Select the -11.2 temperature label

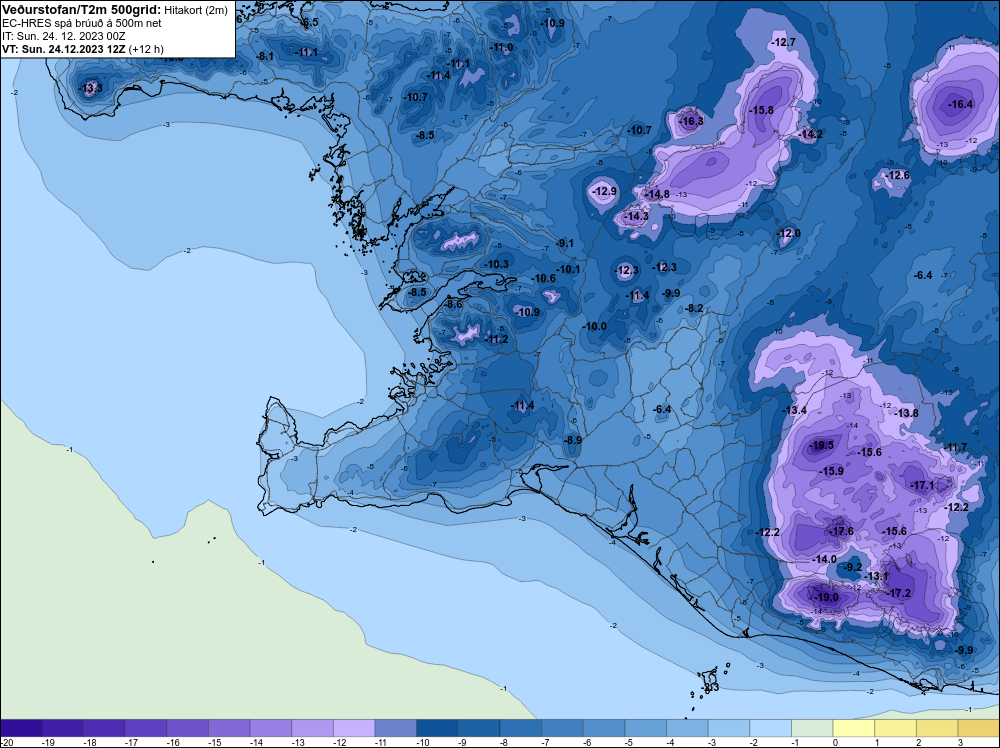496,339
